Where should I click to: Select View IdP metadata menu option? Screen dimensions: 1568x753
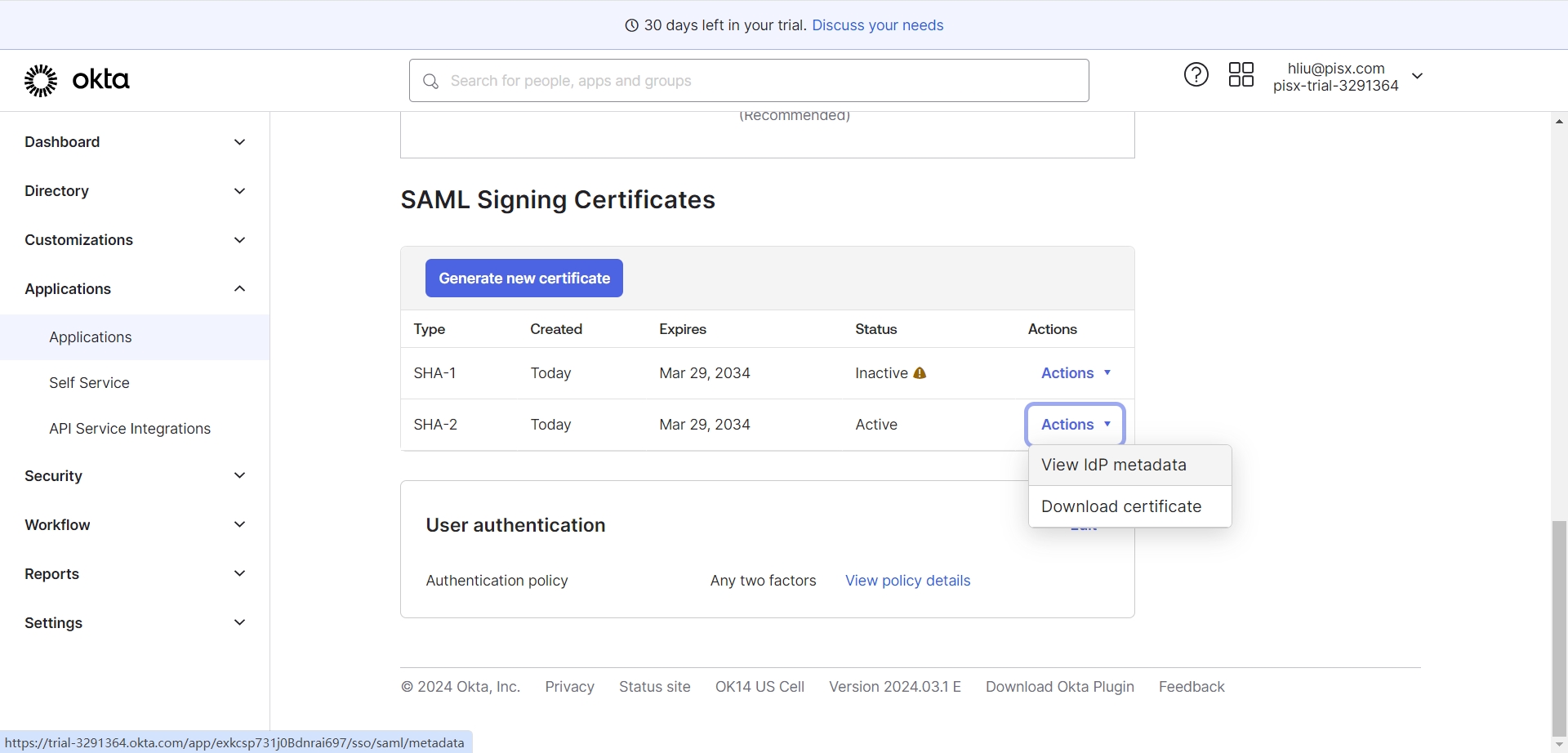click(x=1113, y=465)
